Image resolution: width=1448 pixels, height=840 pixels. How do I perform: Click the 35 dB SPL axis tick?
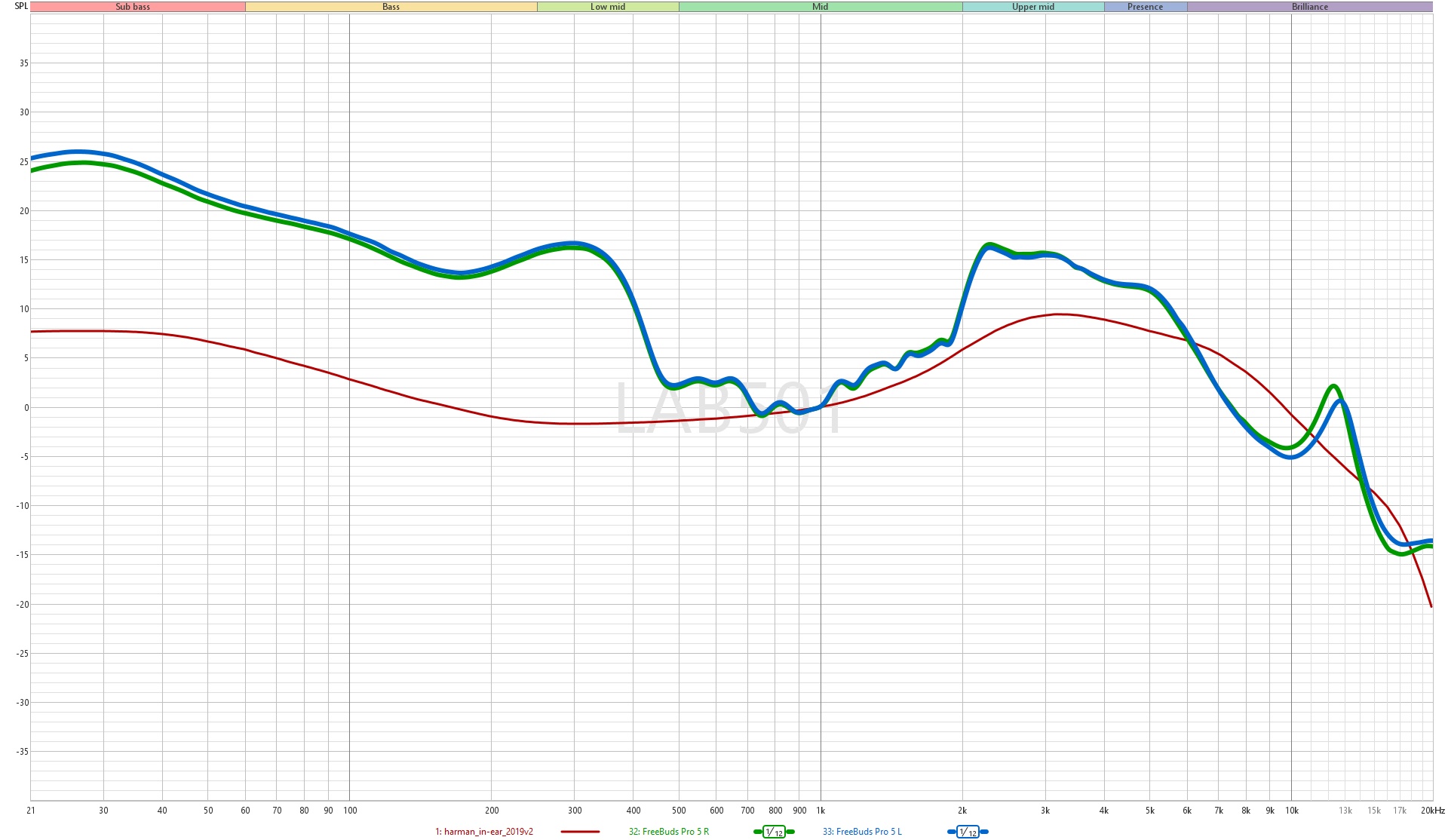pos(24,63)
